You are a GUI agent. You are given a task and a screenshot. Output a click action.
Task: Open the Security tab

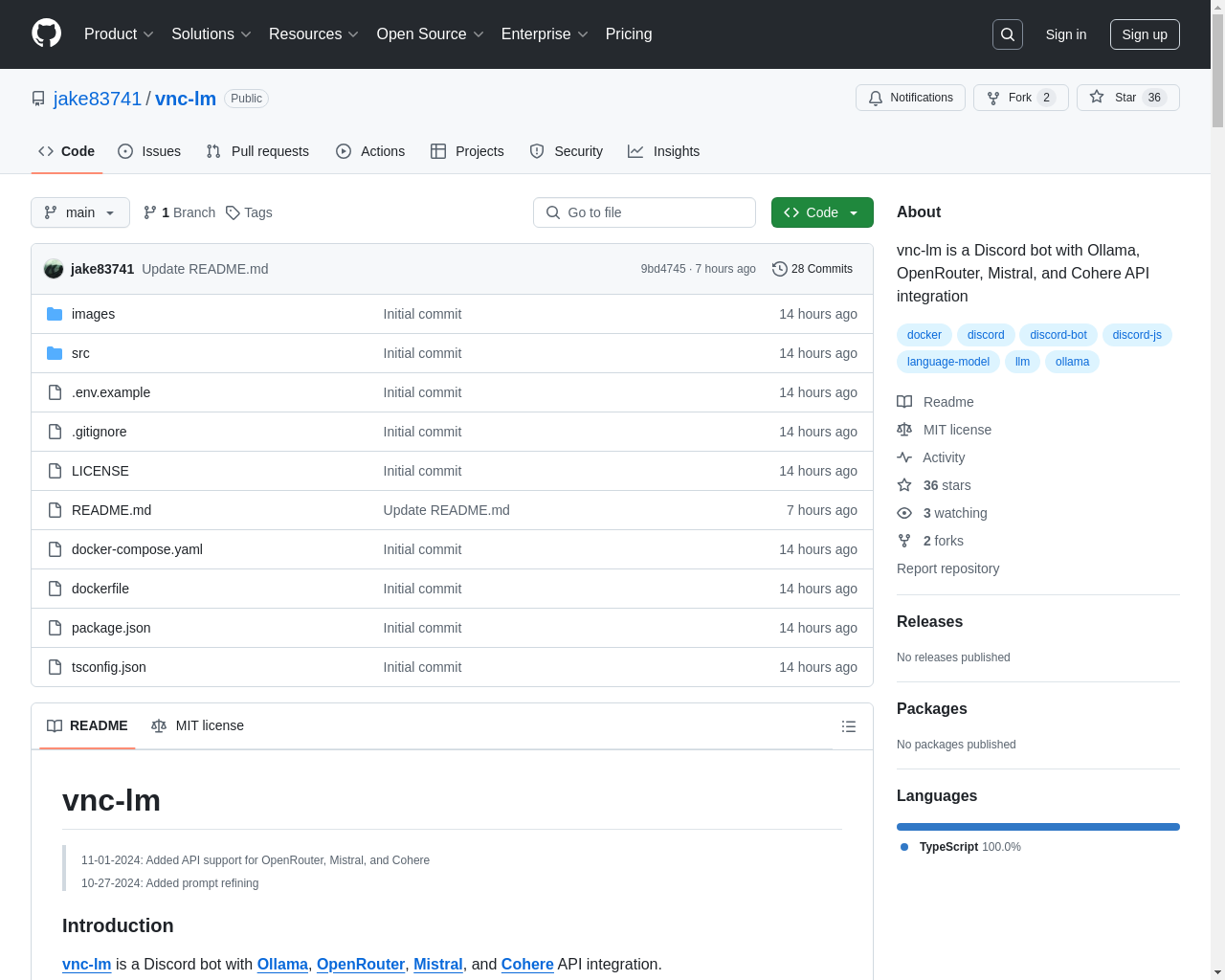pos(567,151)
